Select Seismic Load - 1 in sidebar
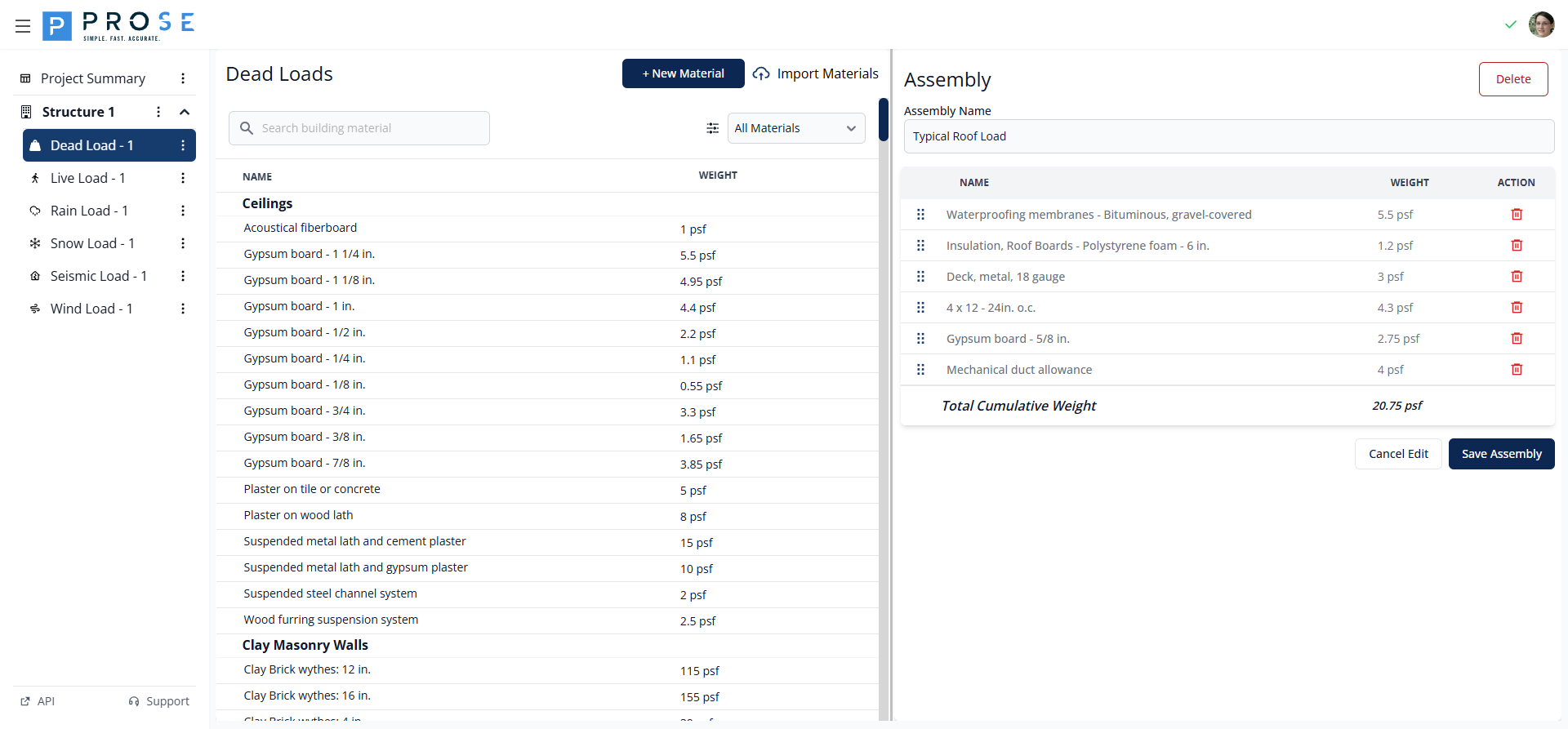 [99, 276]
